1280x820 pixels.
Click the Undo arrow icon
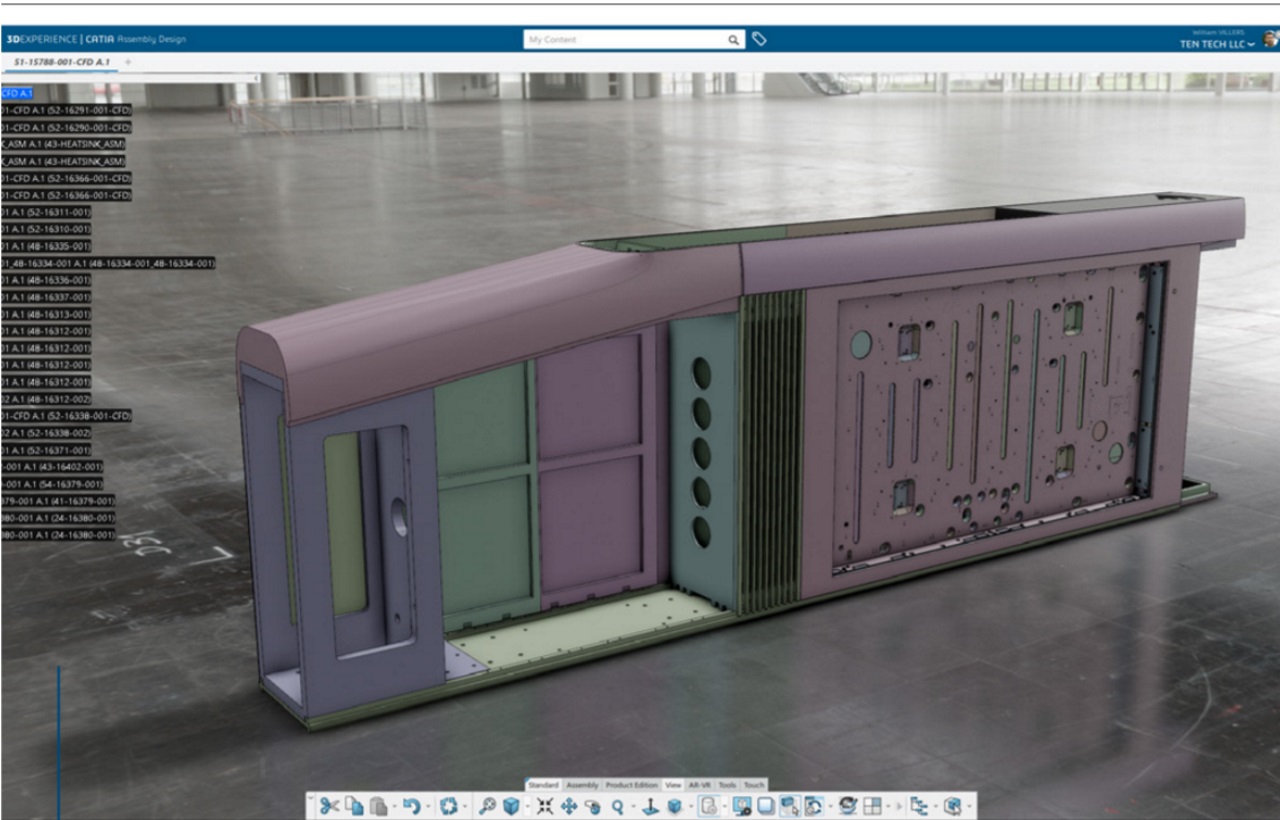tap(410, 806)
